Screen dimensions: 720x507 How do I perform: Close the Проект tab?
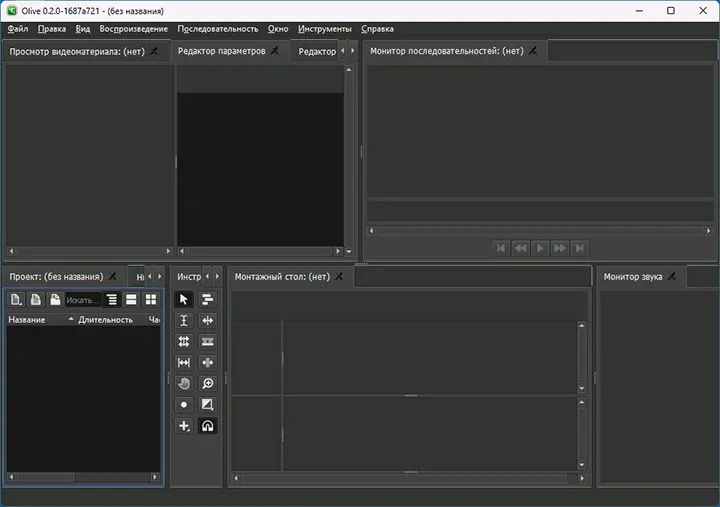pyautogui.click(x=112, y=276)
